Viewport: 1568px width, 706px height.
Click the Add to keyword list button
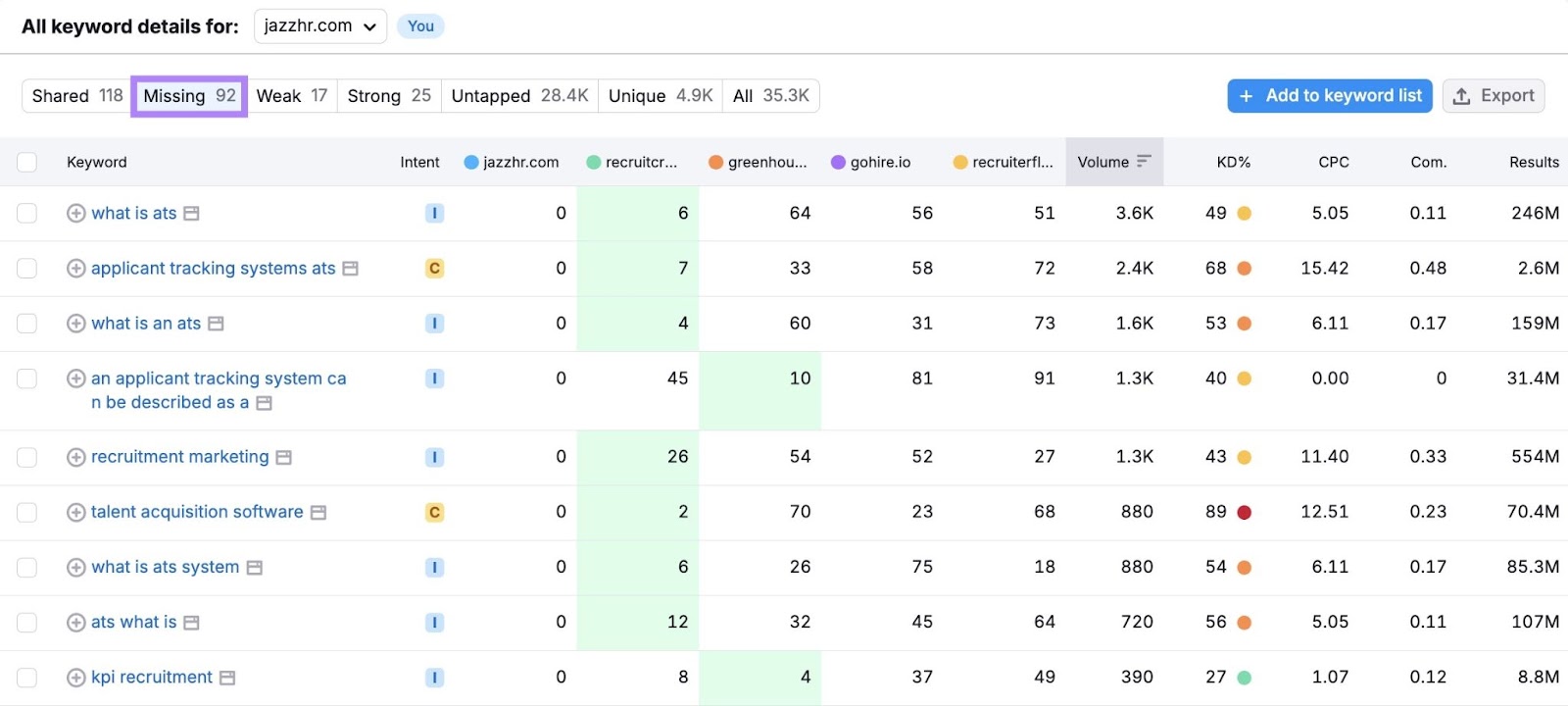pos(1330,95)
